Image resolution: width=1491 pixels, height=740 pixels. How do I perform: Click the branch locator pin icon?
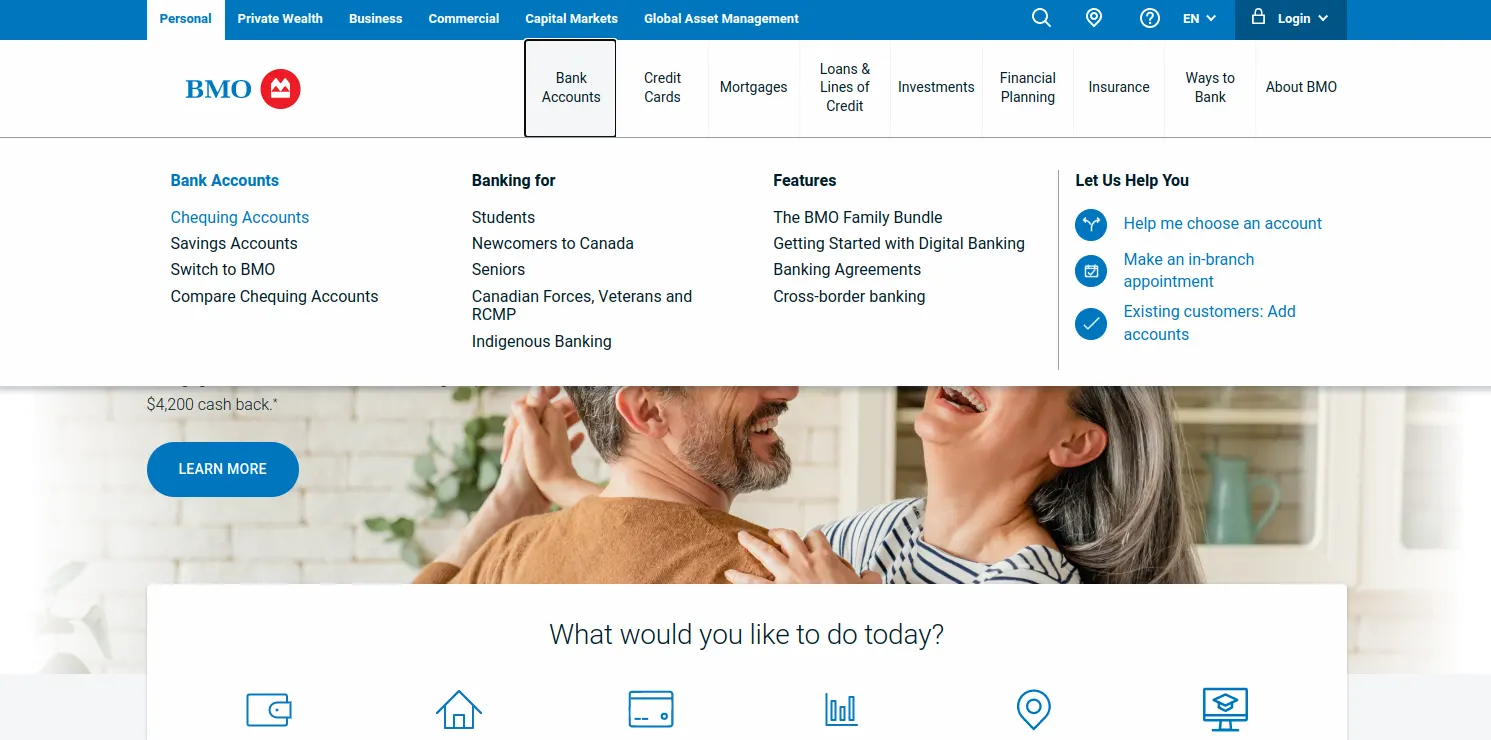coord(1094,18)
